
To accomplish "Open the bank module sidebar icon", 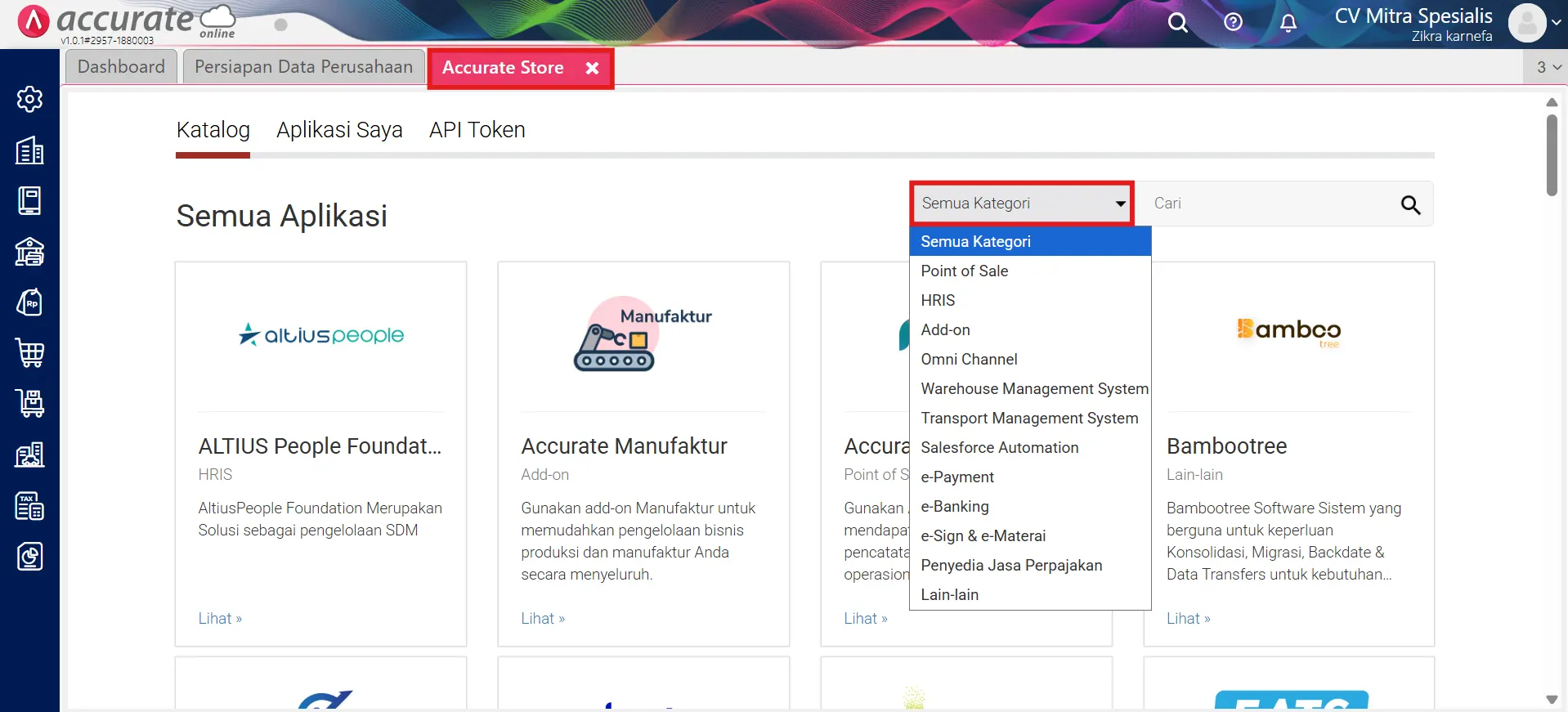I will pos(29,252).
